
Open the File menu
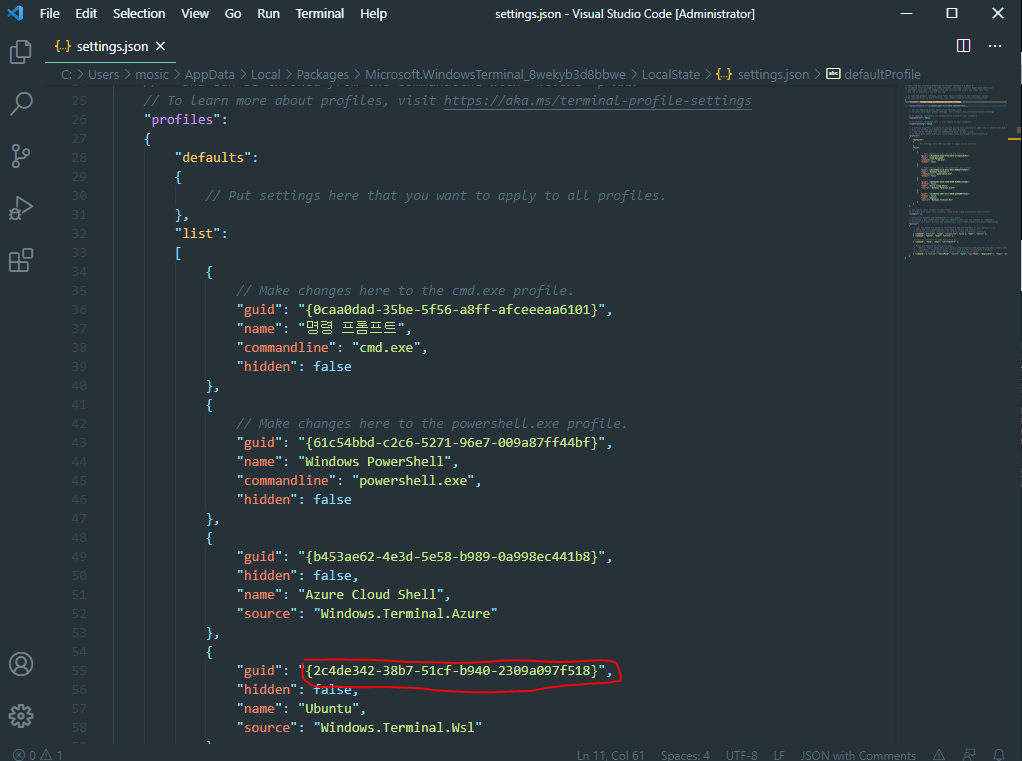(50, 14)
